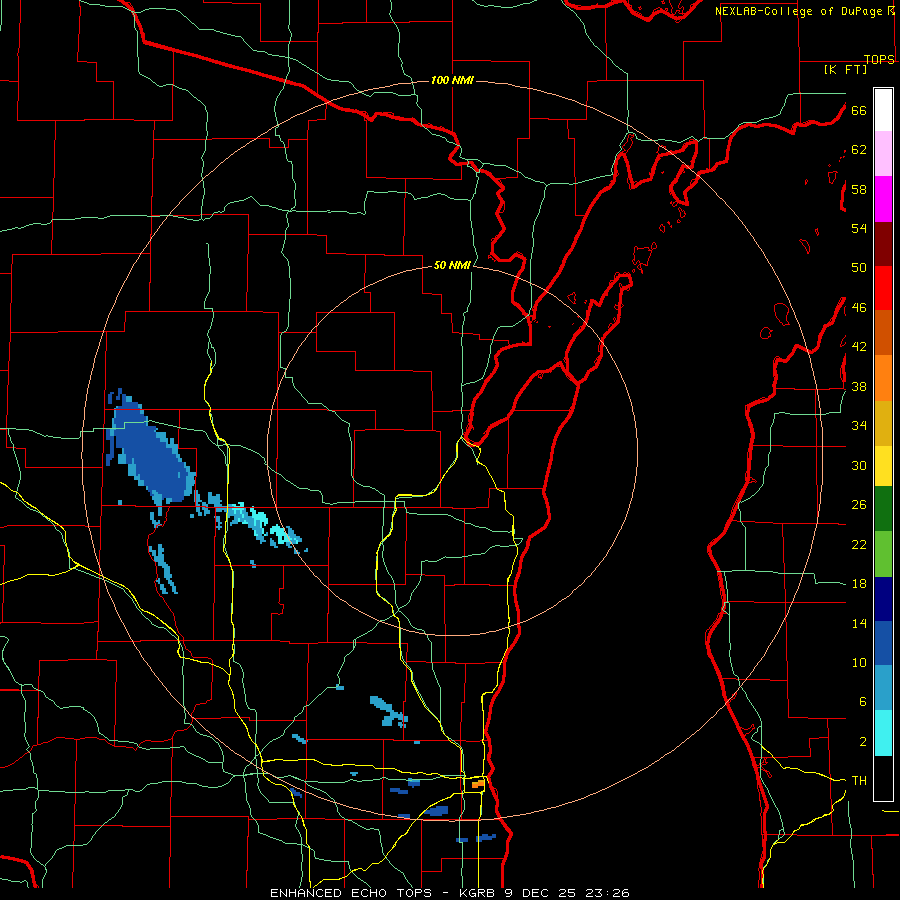Viewport: 900px width, 900px height.
Task: Click the 'ENHANCED ECHO TOPS' caption text
Action: [x=353, y=893]
